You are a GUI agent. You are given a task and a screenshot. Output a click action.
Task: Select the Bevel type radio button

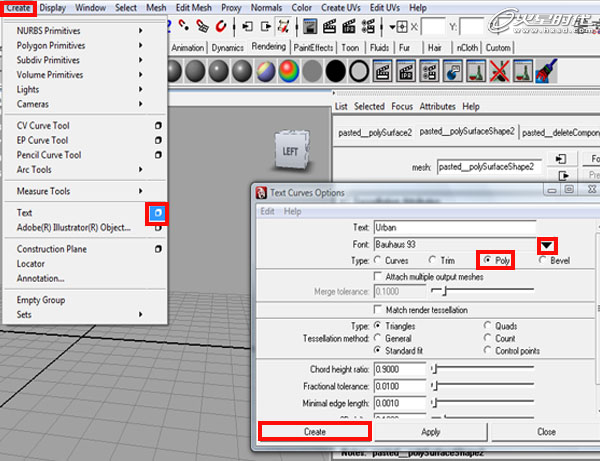pyautogui.click(x=542, y=260)
